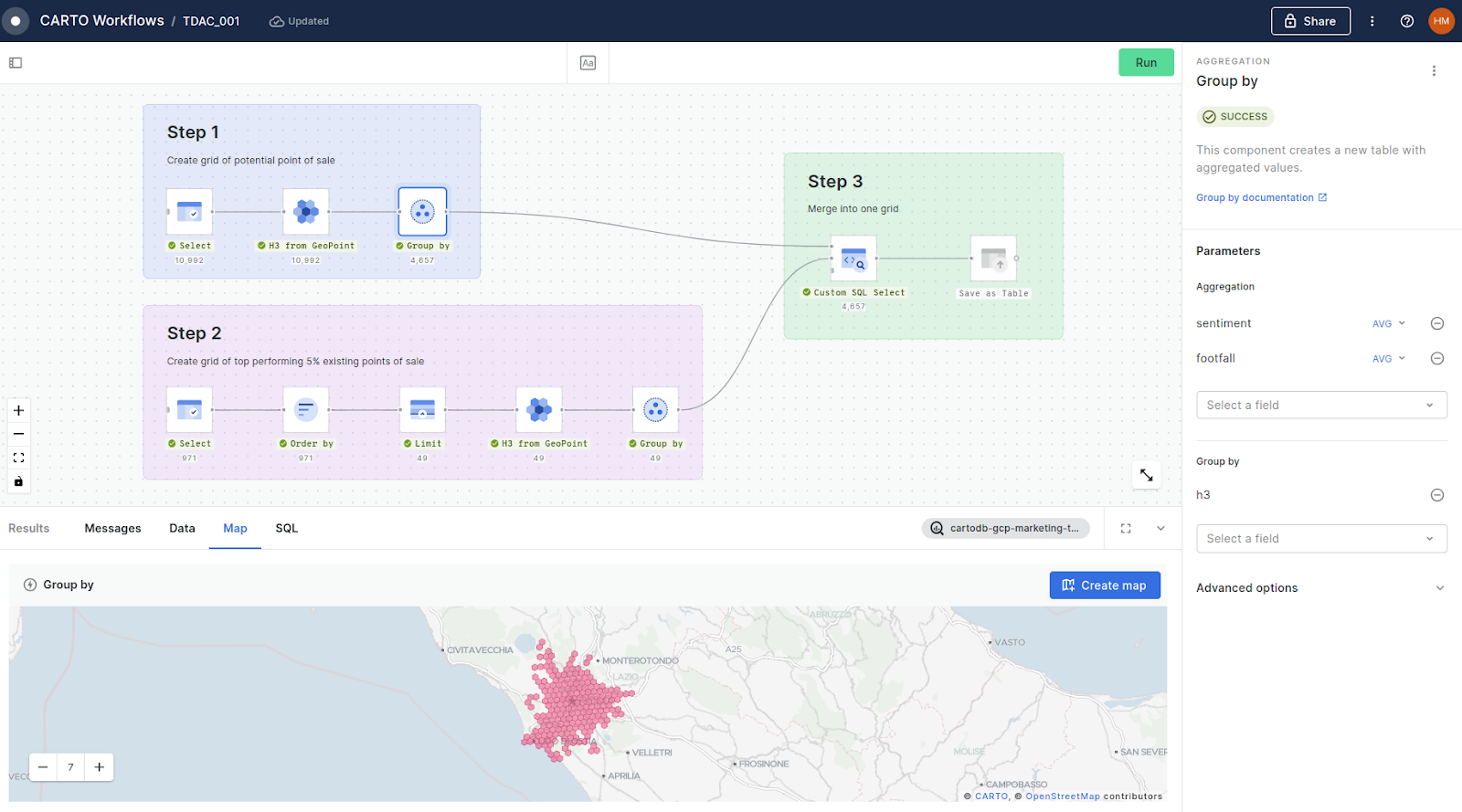
Task: Click the Step 3 annotation title
Action: point(835,182)
